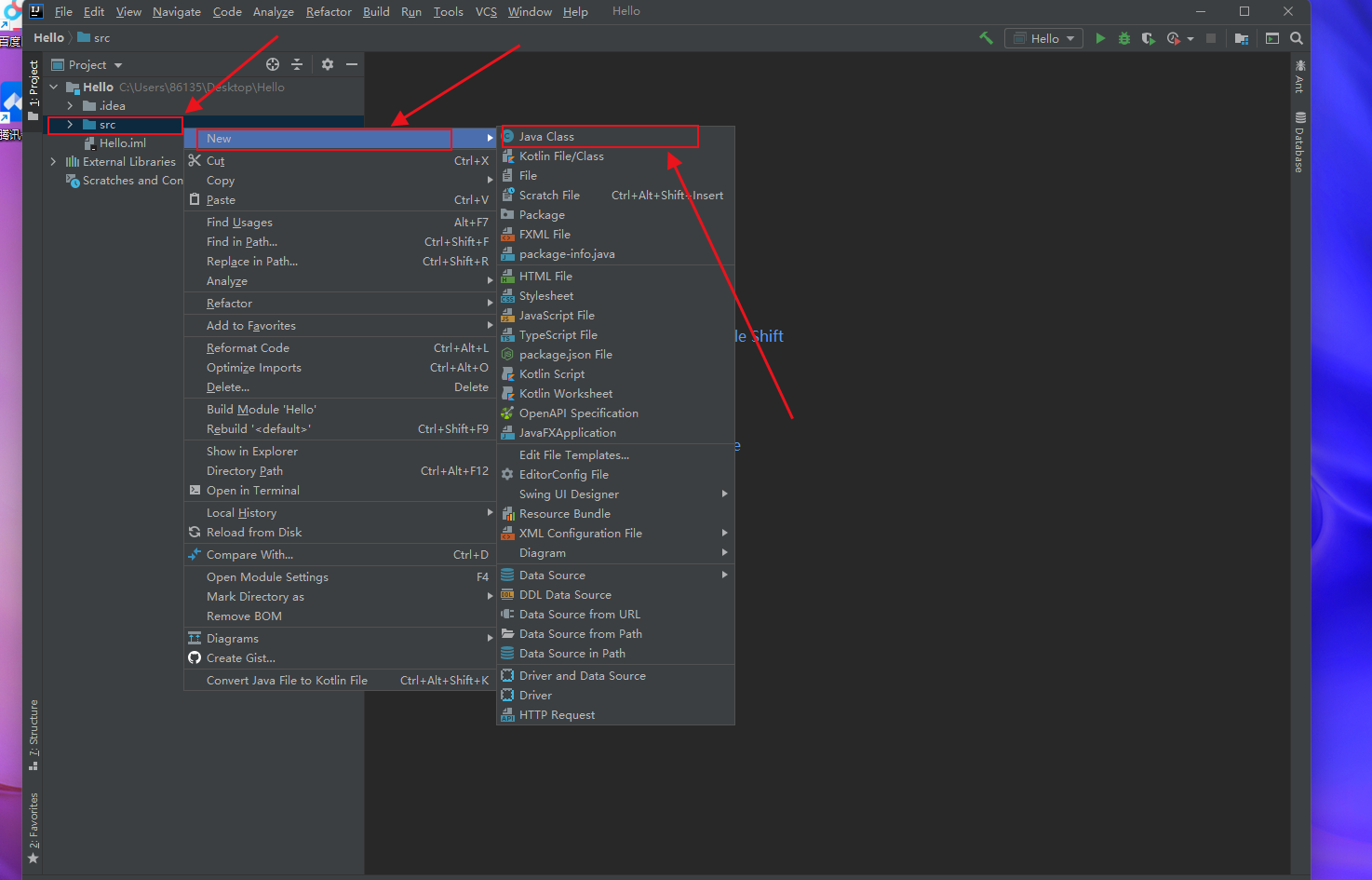Screen dimensions: 1372x880
Task: Choose HTTP Request entry
Action: coord(615,715)
